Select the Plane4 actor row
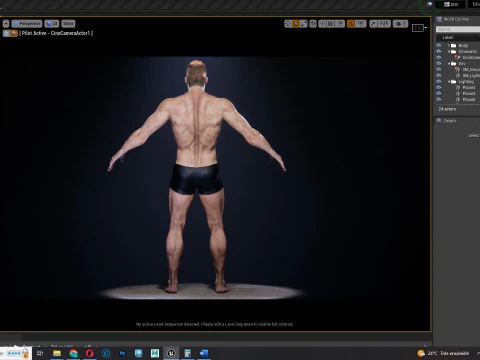Viewport: 480px width, 360px height. click(469, 93)
